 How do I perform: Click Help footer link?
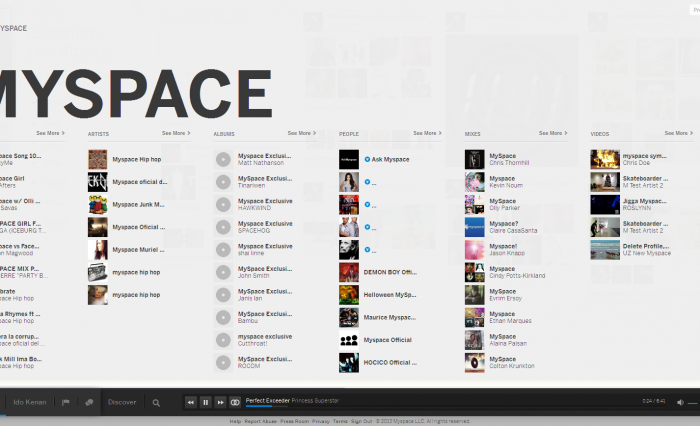[235, 421]
